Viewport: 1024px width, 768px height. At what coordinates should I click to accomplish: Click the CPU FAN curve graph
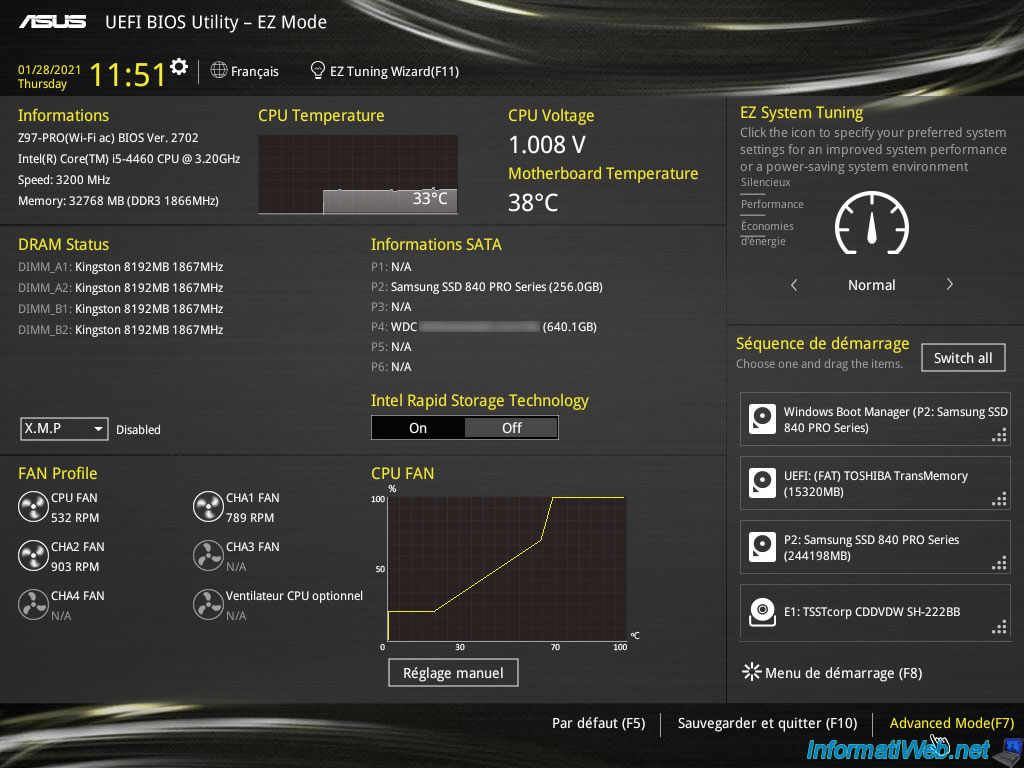[x=507, y=568]
